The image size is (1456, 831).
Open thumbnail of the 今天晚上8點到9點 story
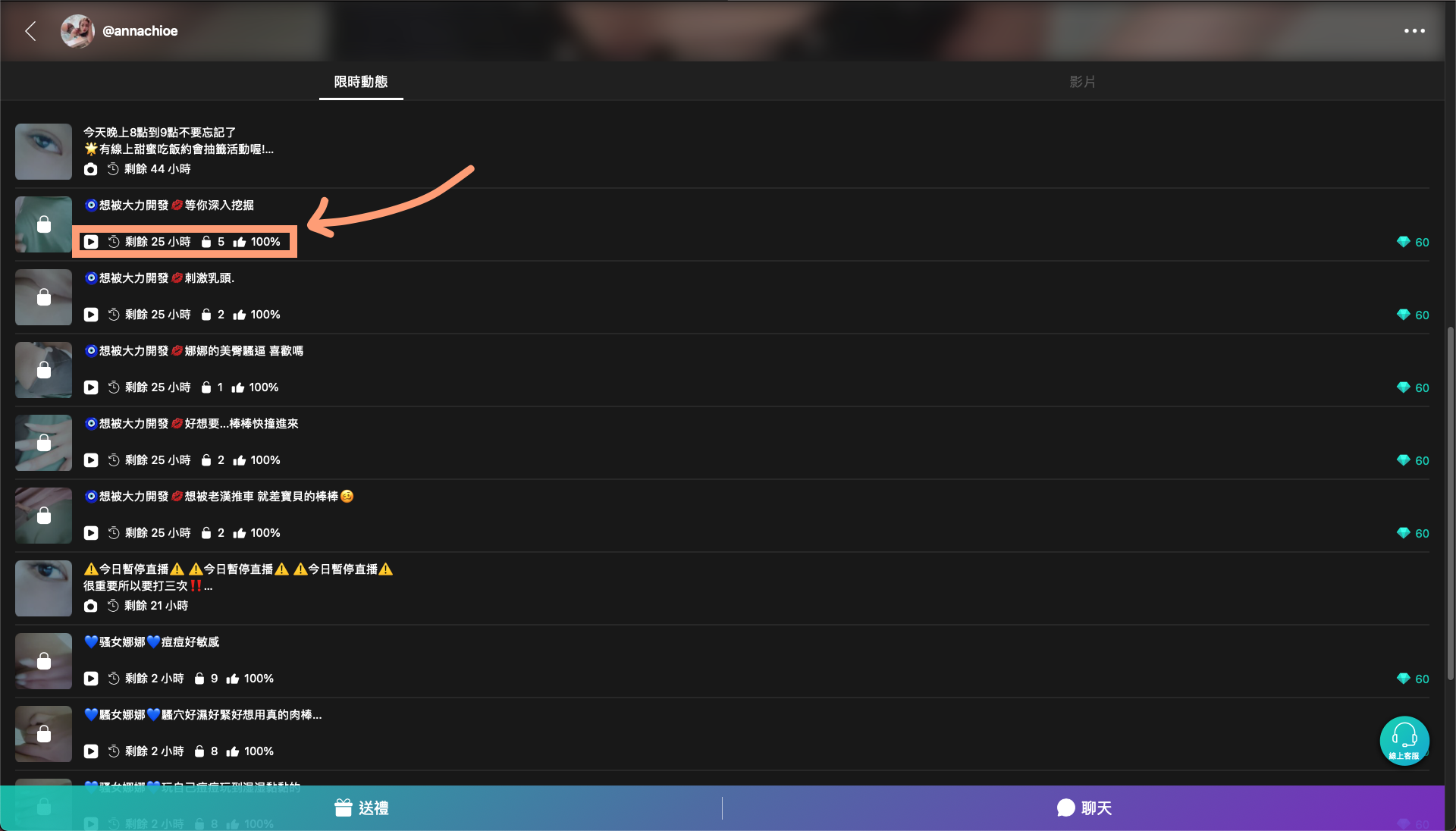pos(43,152)
